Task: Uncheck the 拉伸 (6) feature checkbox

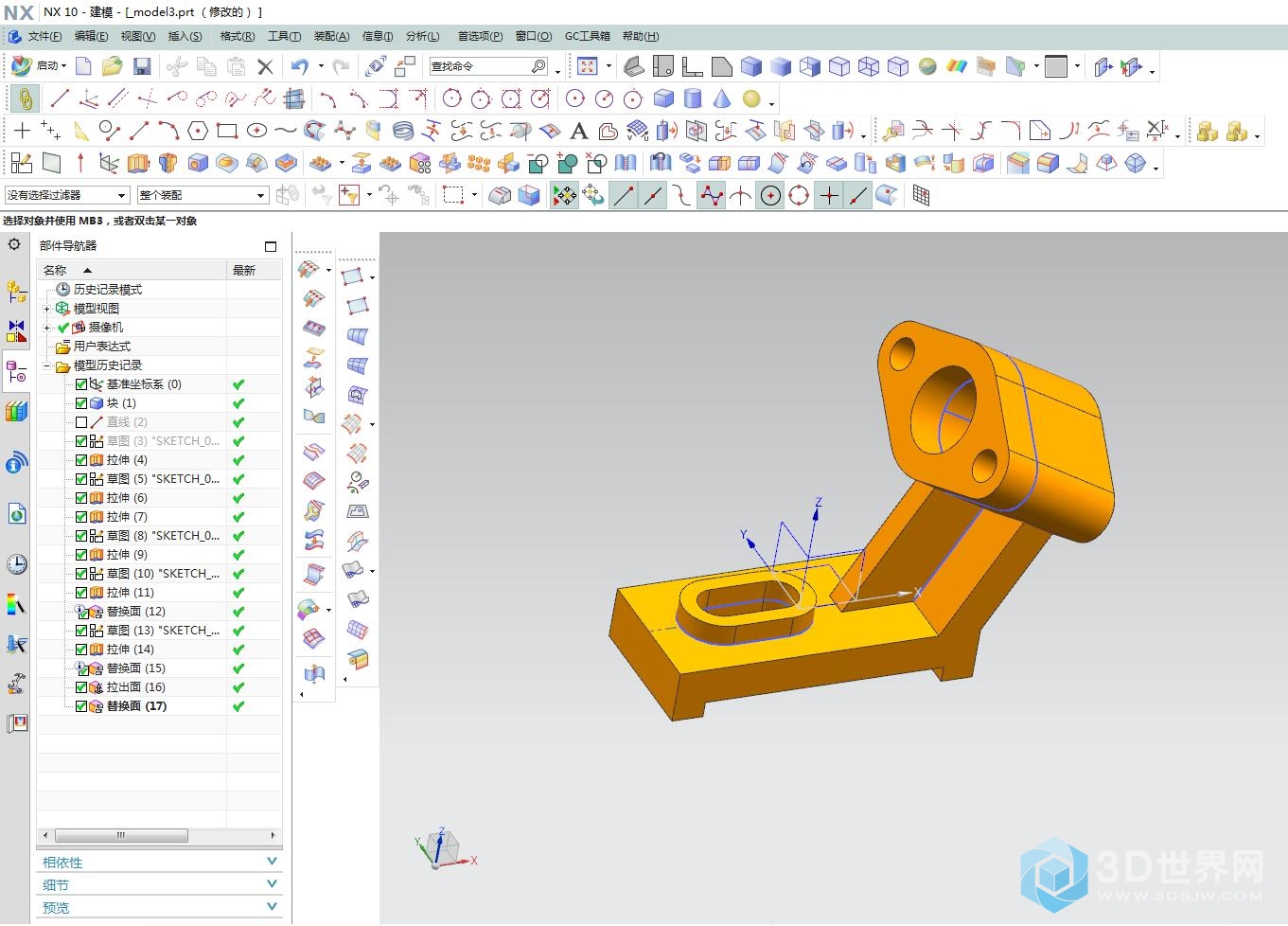Action: (x=80, y=498)
